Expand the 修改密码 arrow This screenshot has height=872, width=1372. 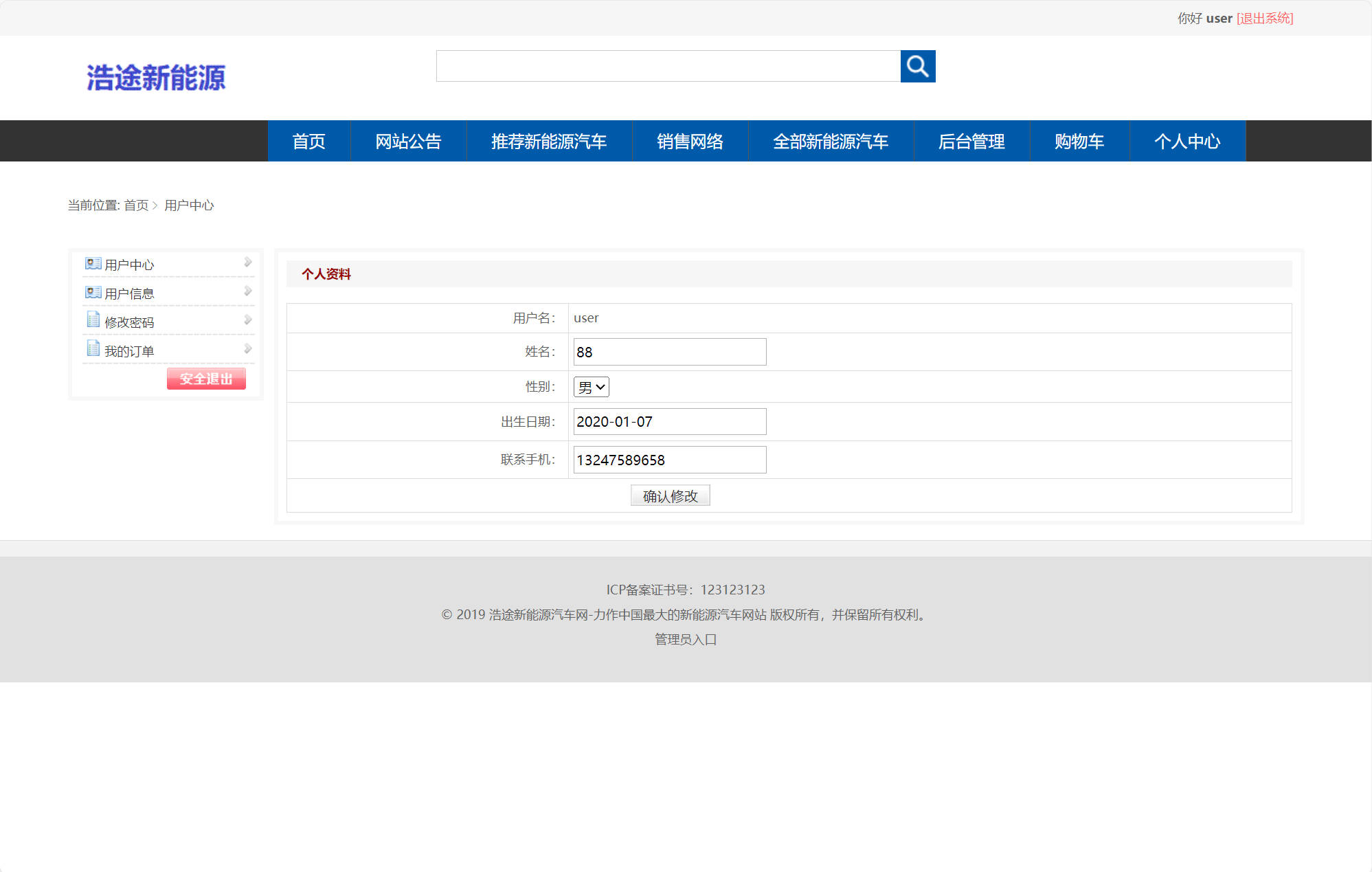(x=247, y=320)
